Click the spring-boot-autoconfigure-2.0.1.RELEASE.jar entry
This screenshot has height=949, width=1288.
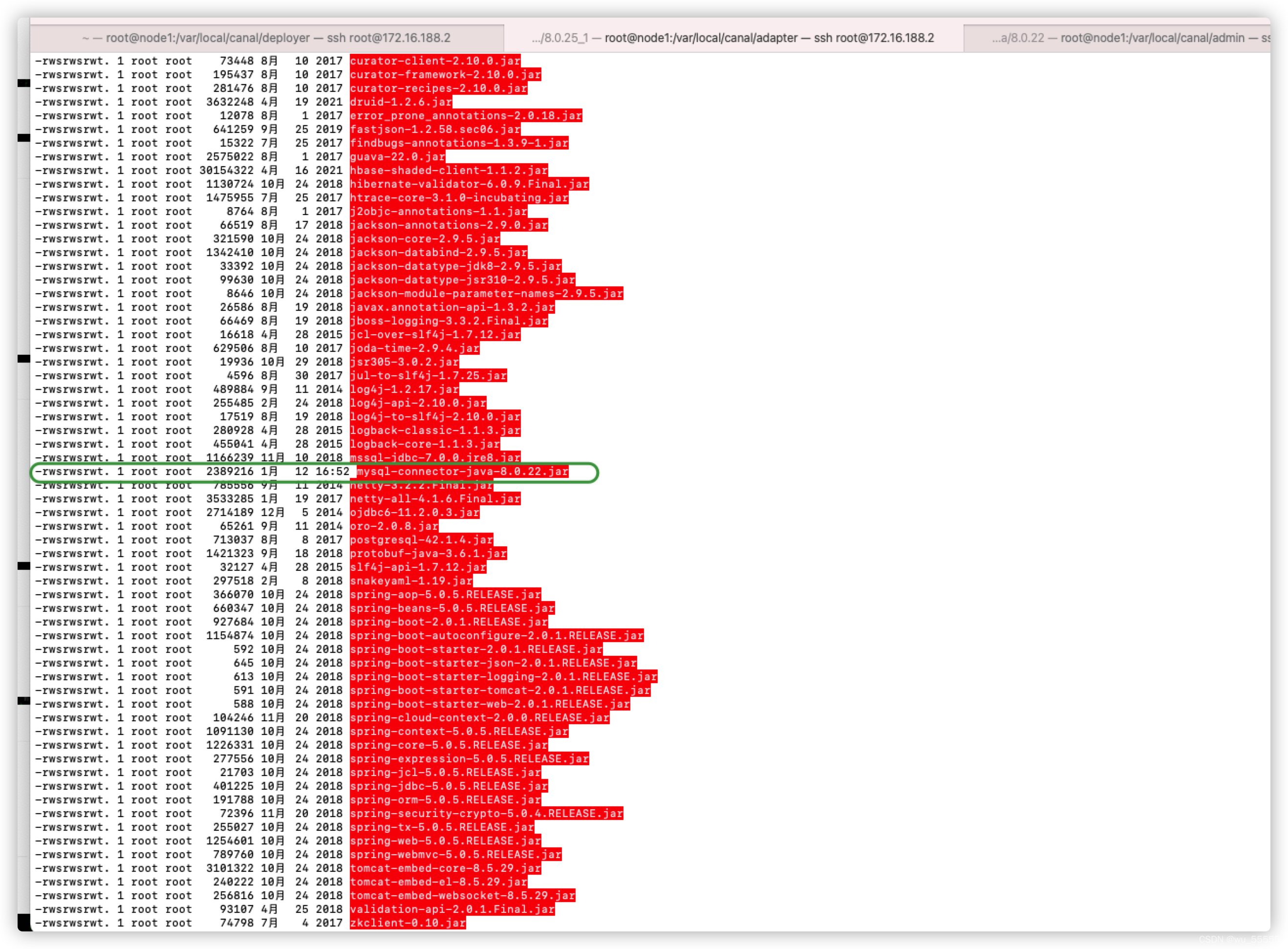496,635
